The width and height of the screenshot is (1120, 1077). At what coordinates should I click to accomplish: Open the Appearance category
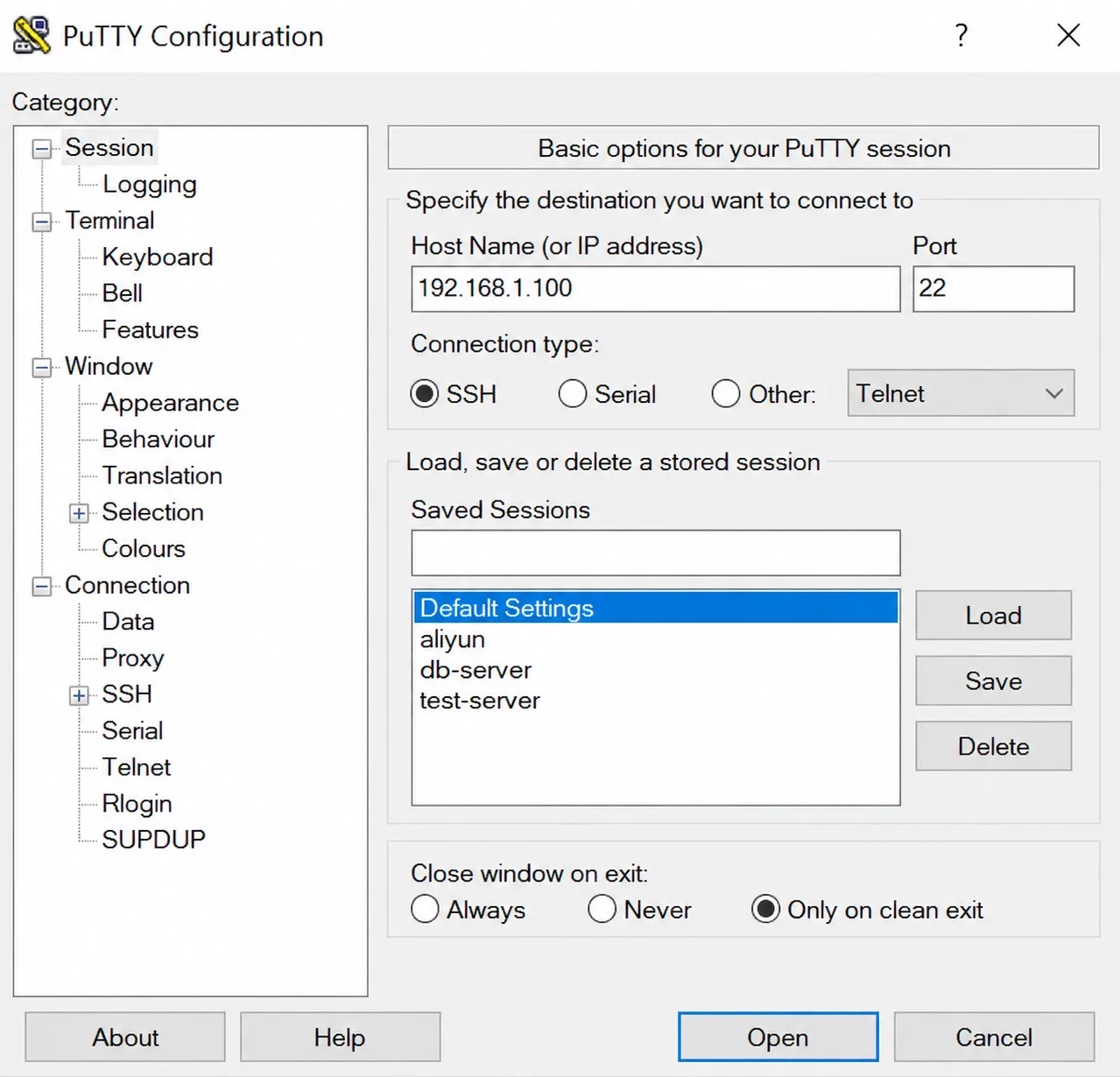pos(171,403)
